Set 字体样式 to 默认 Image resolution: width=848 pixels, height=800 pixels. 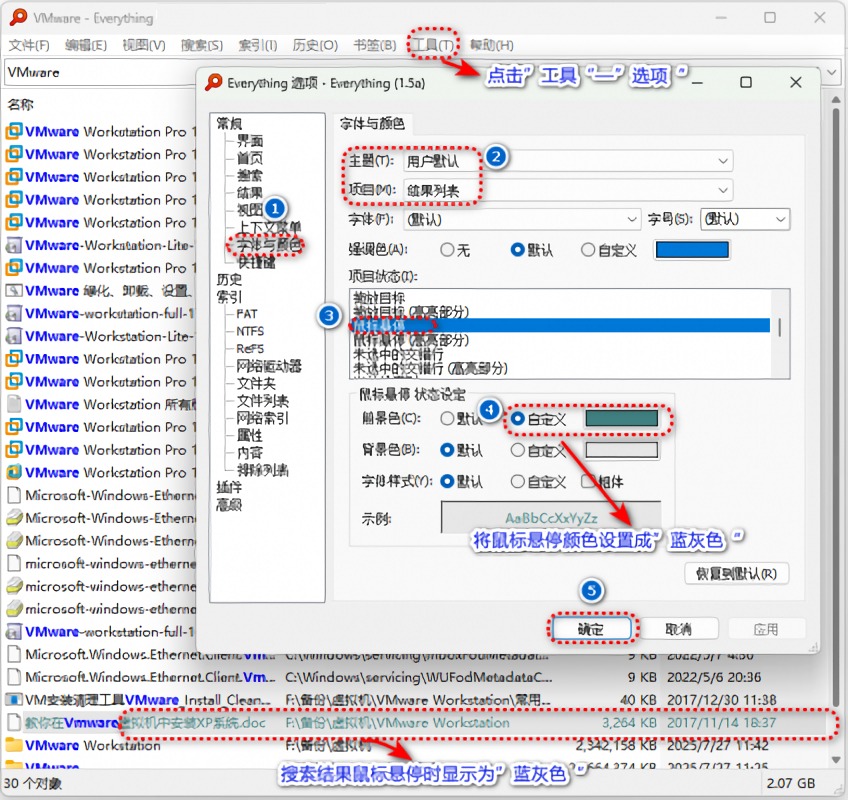[447, 481]
